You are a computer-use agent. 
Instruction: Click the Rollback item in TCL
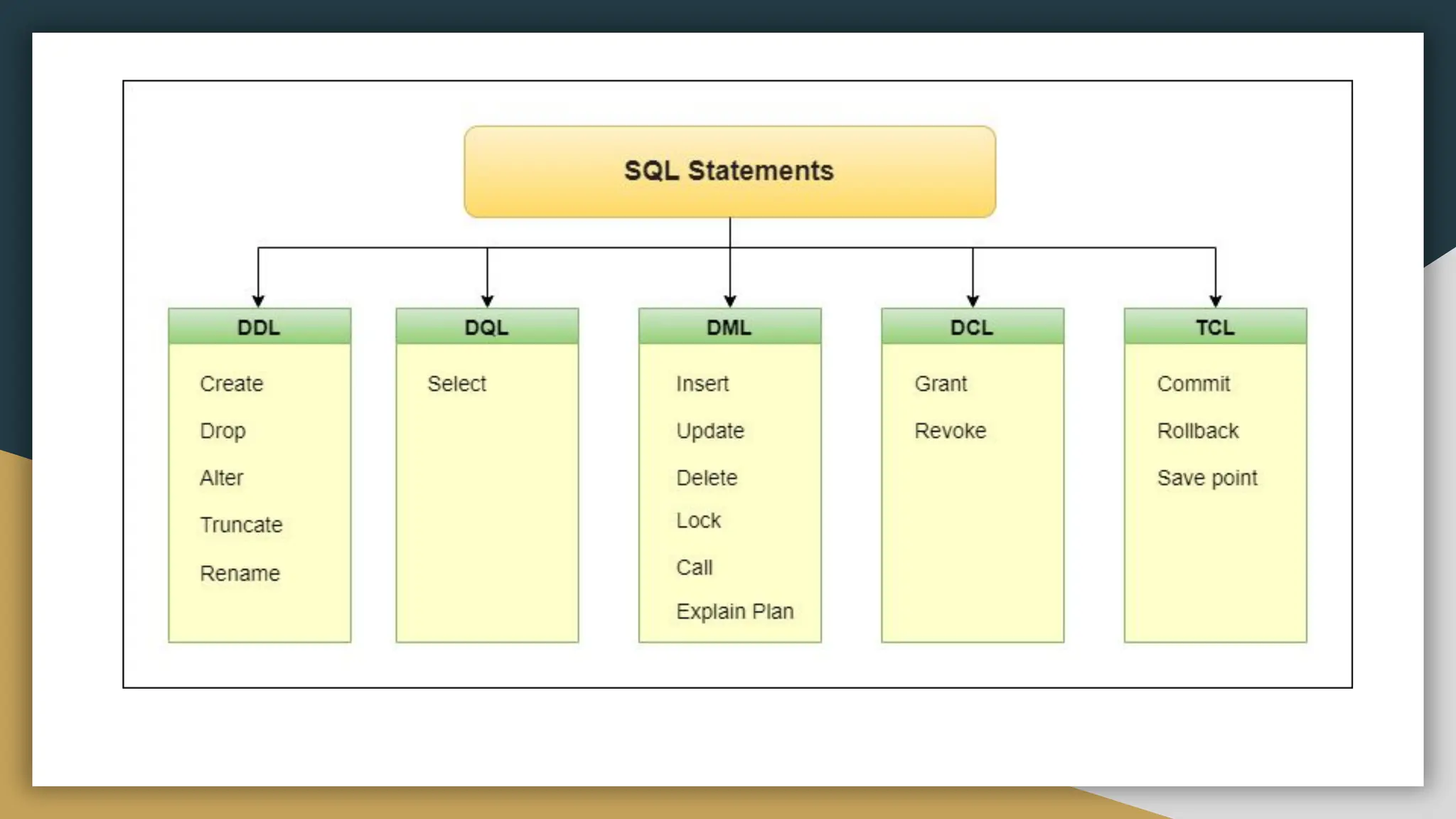[x=1198, y=431]
